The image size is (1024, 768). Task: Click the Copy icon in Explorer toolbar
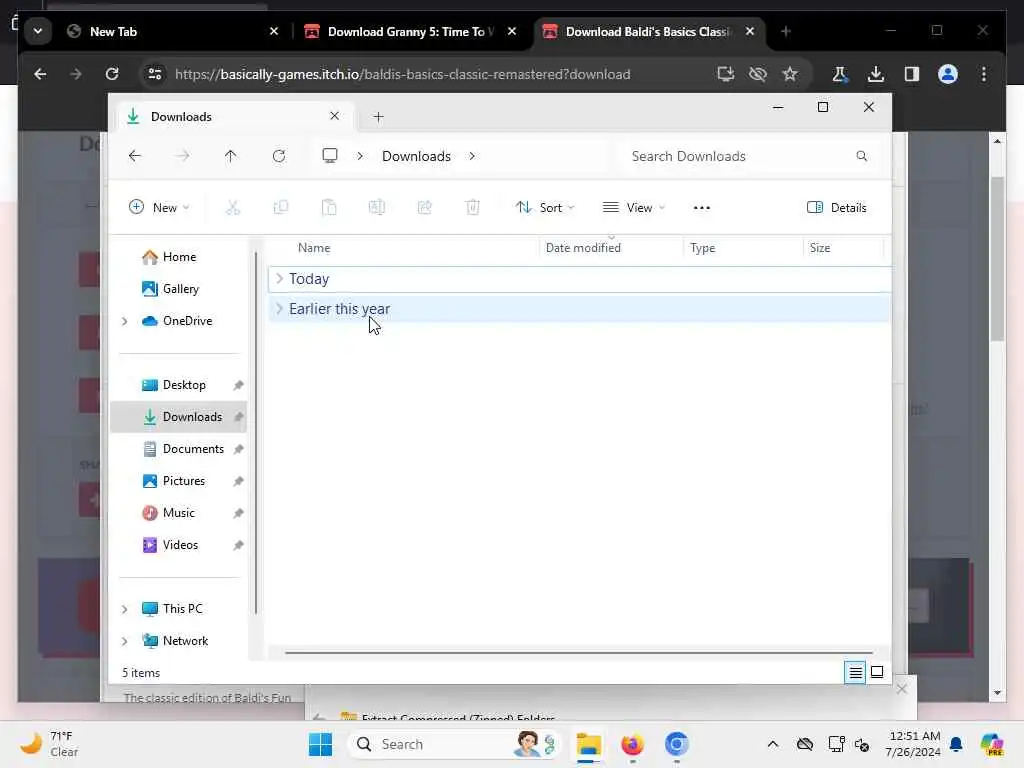pyautogui.click(x=281, y=208)
